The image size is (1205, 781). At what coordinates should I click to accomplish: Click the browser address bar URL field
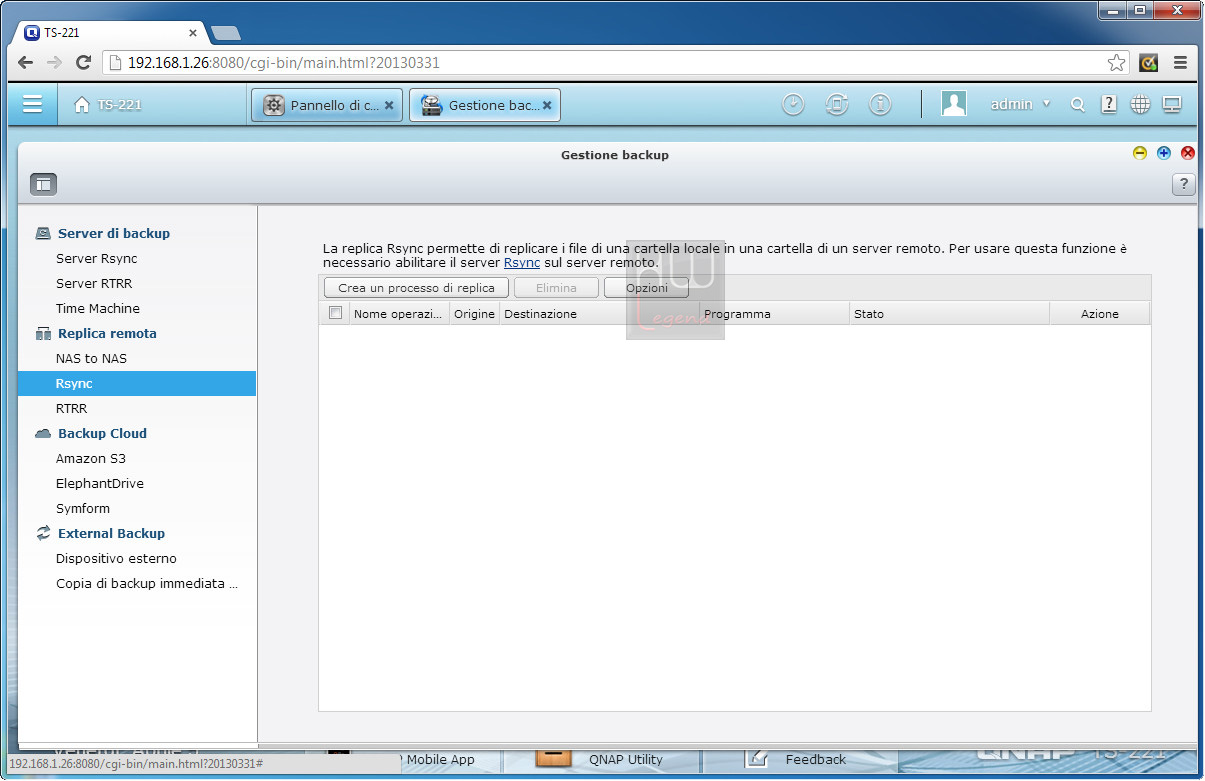(x=615, y=62)
